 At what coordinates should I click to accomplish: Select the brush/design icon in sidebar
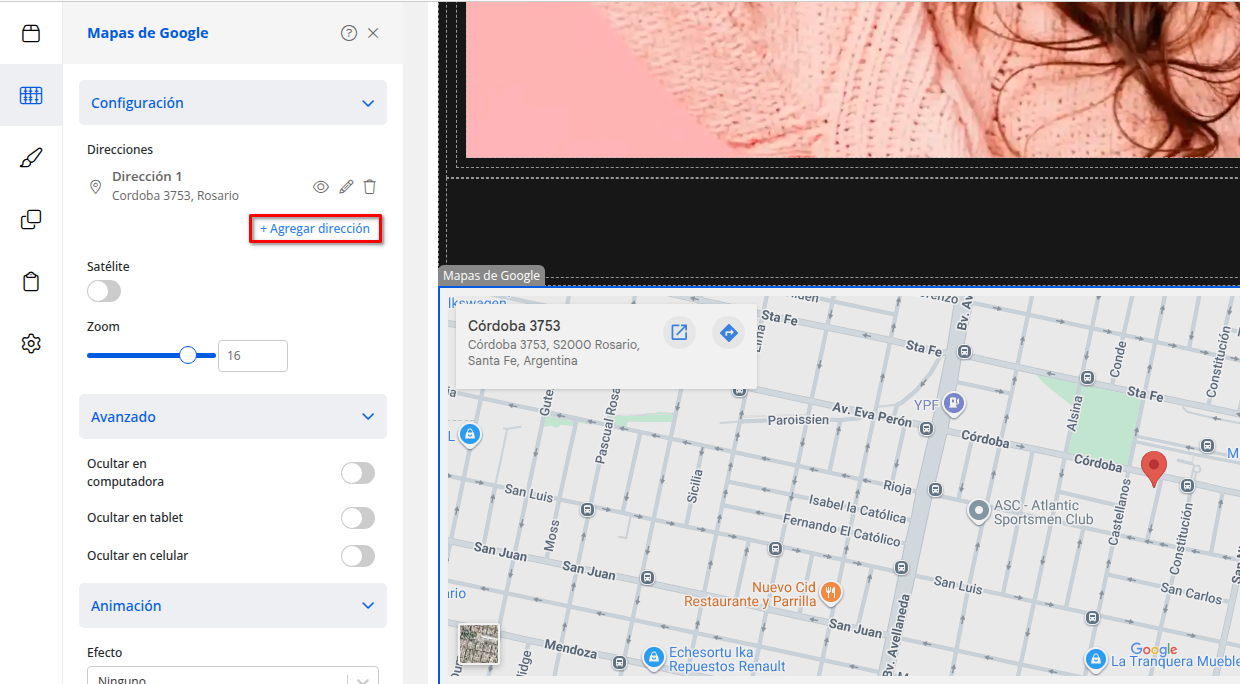tap(31, 157)
